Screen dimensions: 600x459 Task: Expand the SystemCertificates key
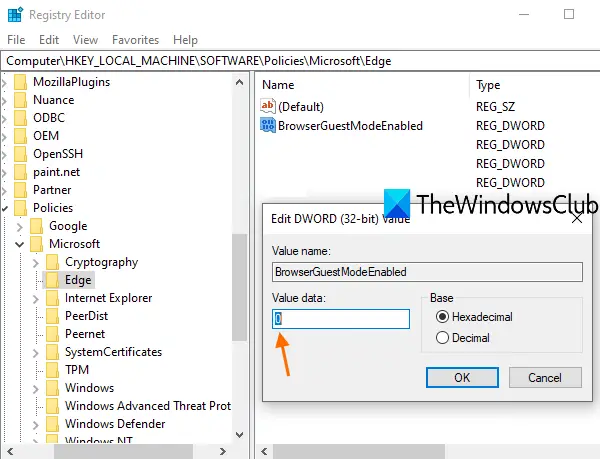[36, 352]
